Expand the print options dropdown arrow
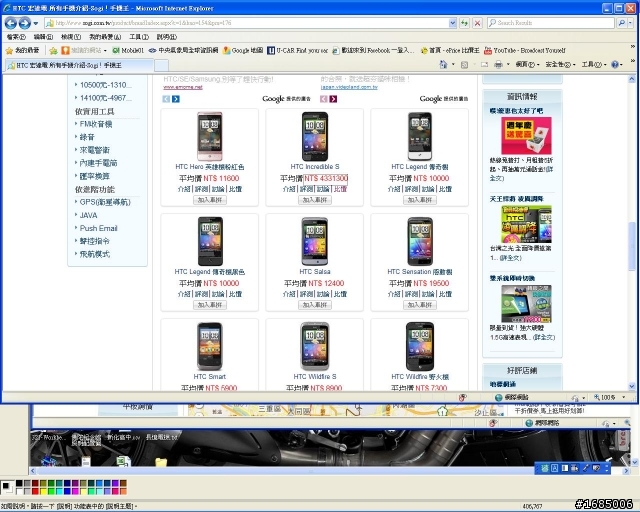 508,65
